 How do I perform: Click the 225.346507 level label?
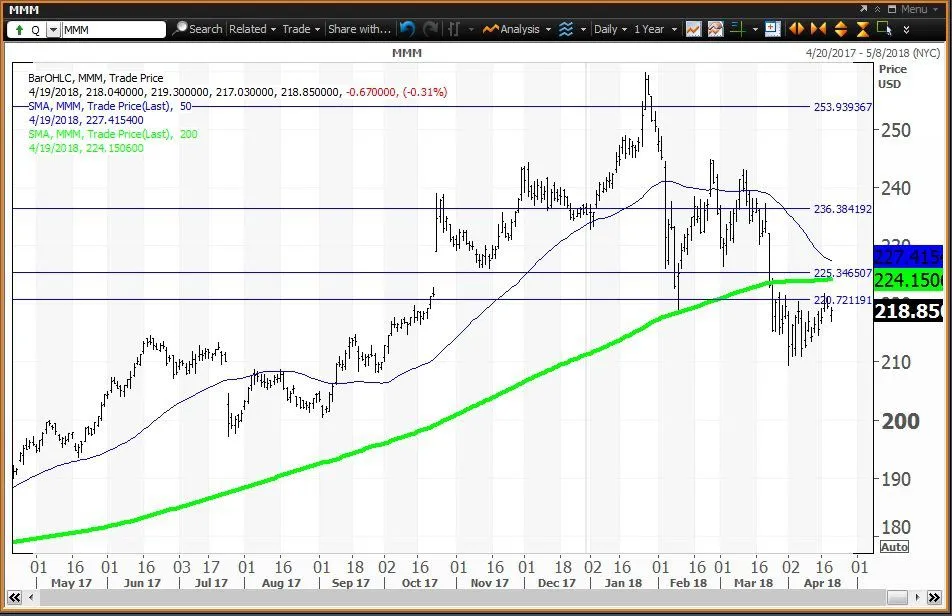[x=843, y=273]
